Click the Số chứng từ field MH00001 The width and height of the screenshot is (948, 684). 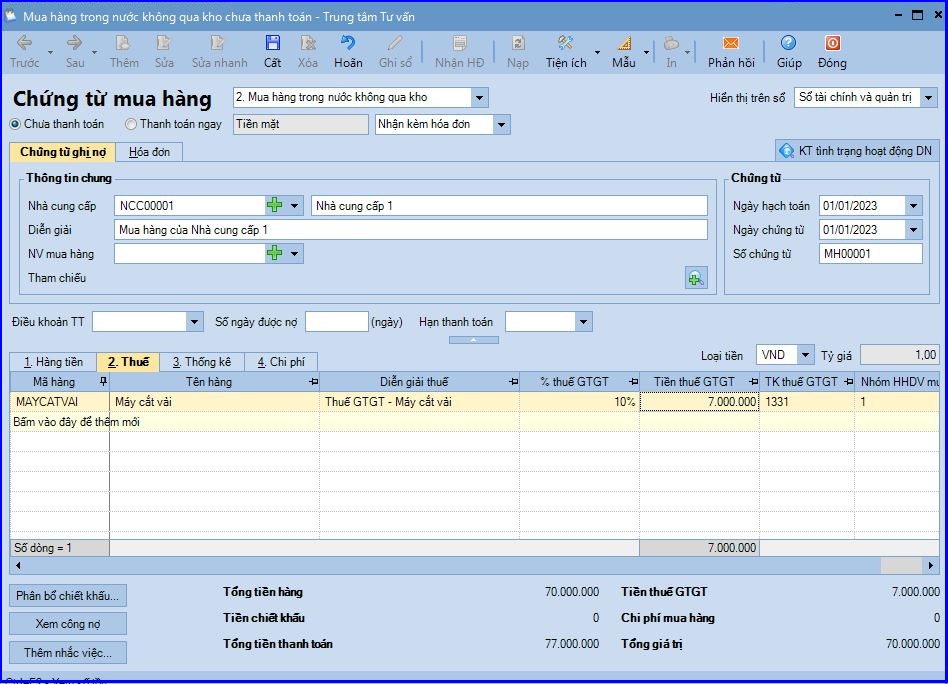tap(871, 254)
